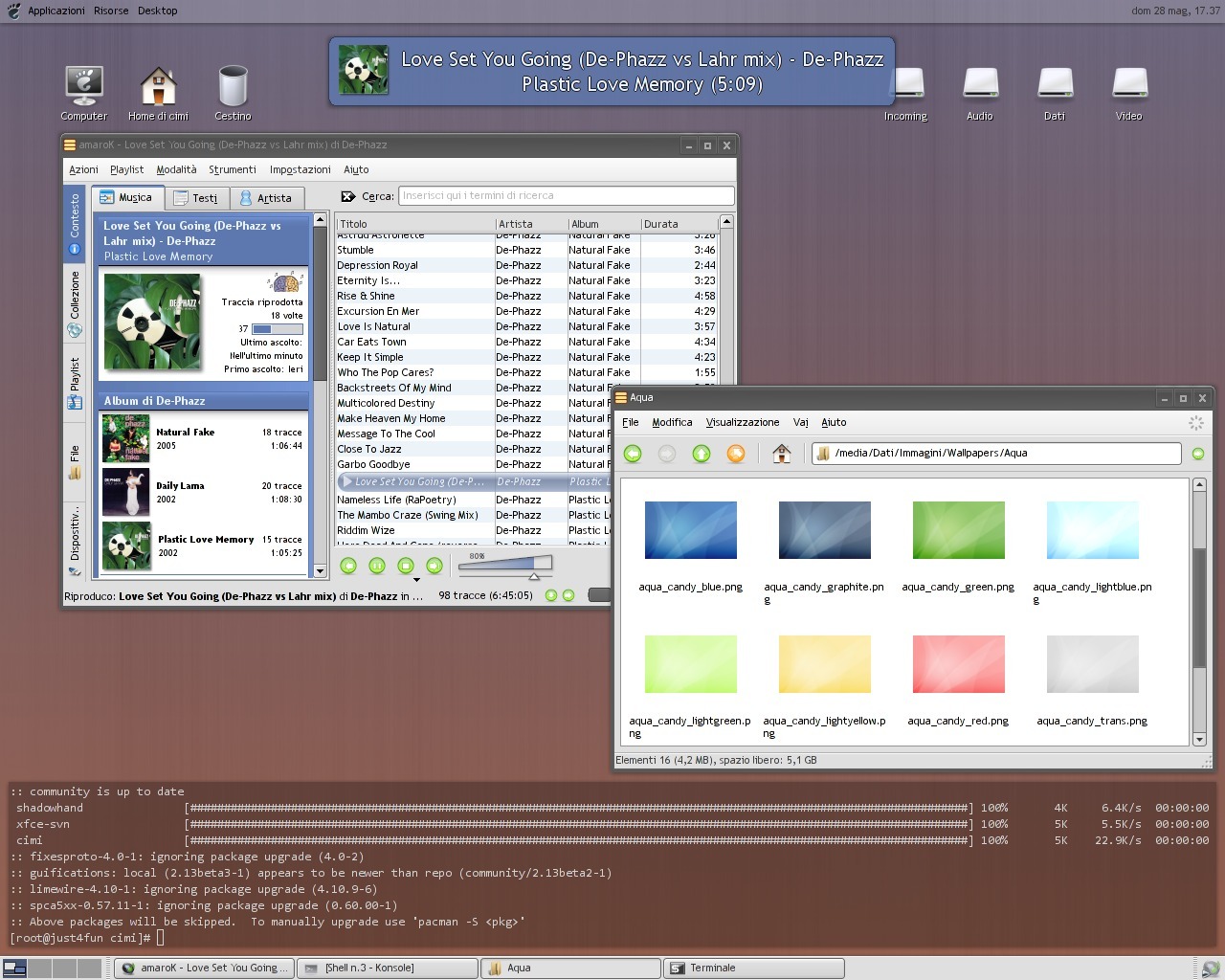This screenshot has width=1225, height=980.
Task: Switch to Shell n.3 Konsole taskbar button
Action: pos(388,969)
